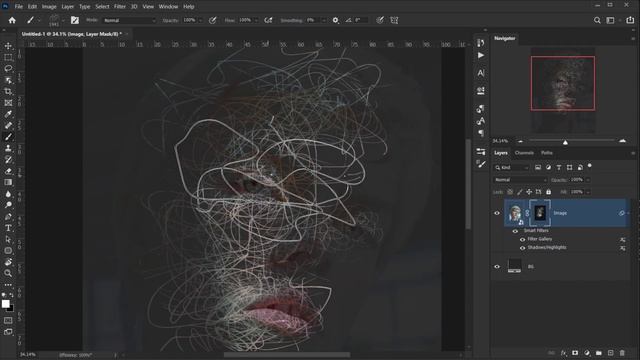Open the Opacity slider dropdown in options bar
Image resolution: width=640 pixels, height=360 pixels.
click(x=200, y=20)
